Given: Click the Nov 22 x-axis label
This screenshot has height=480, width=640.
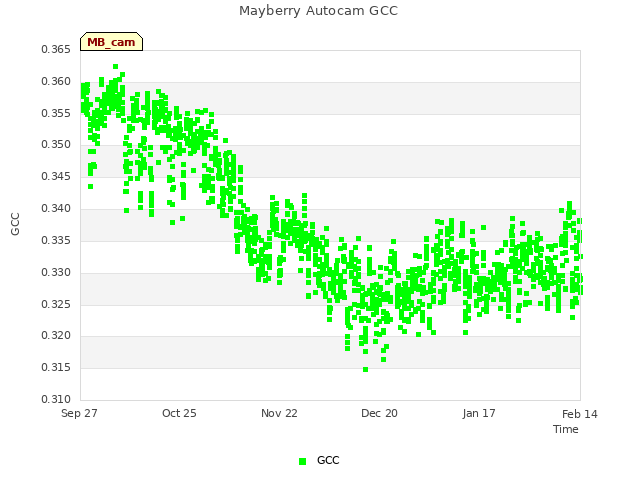Looking at the screenshot, I should pyautogui.click(x=279, y=413).
